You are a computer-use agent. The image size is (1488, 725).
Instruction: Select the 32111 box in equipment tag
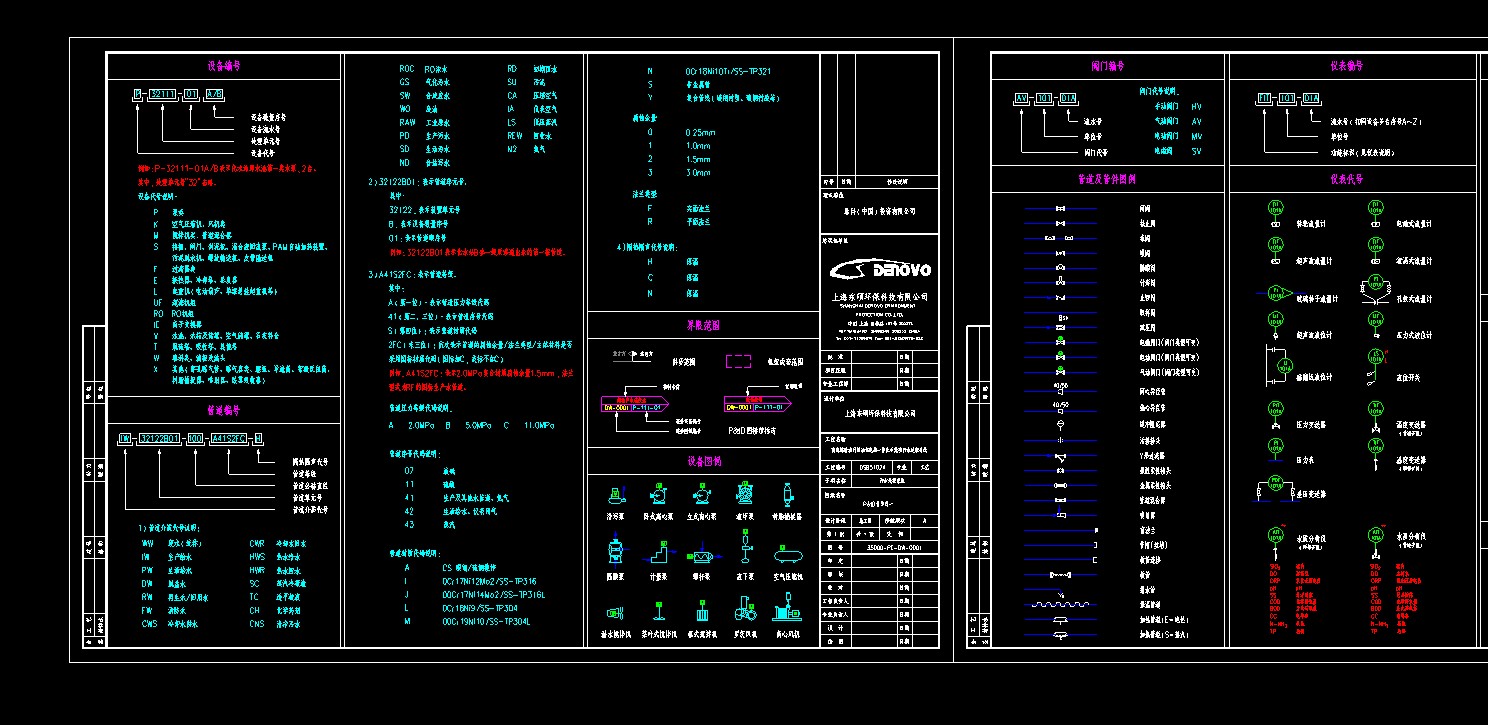point(163,94)
